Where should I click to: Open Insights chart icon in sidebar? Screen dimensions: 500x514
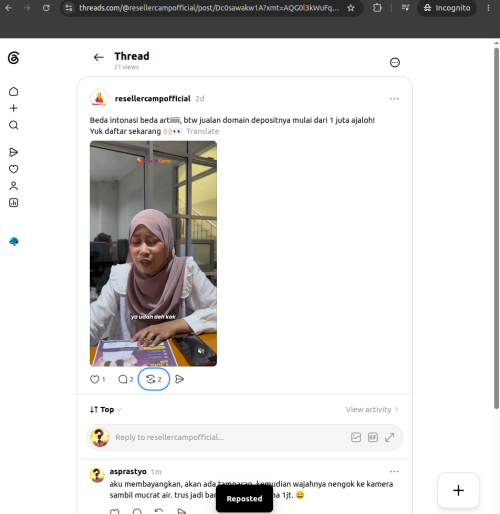click(13, 203)
